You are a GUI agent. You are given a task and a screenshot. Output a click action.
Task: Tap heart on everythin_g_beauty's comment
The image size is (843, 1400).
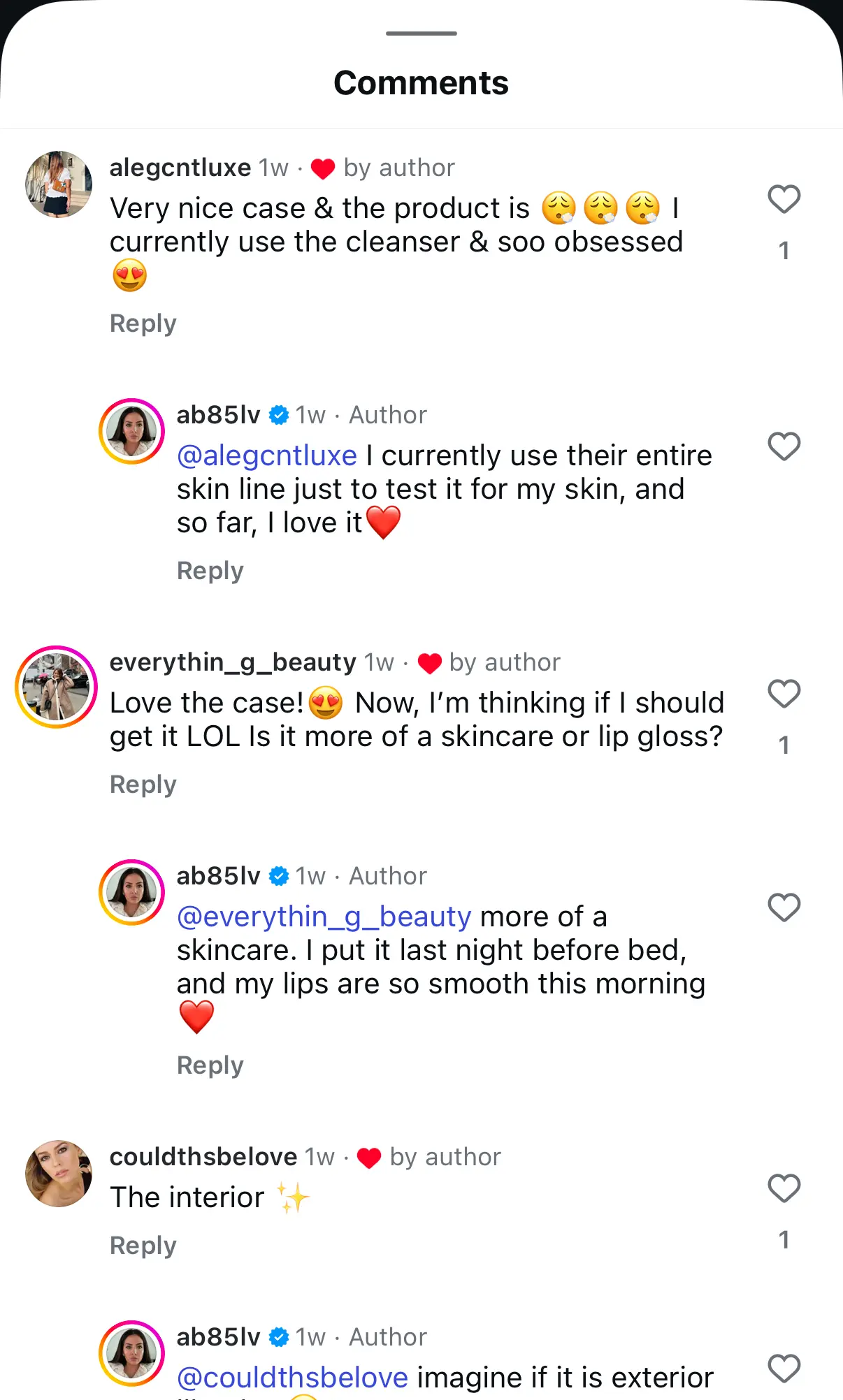[784, 694]
